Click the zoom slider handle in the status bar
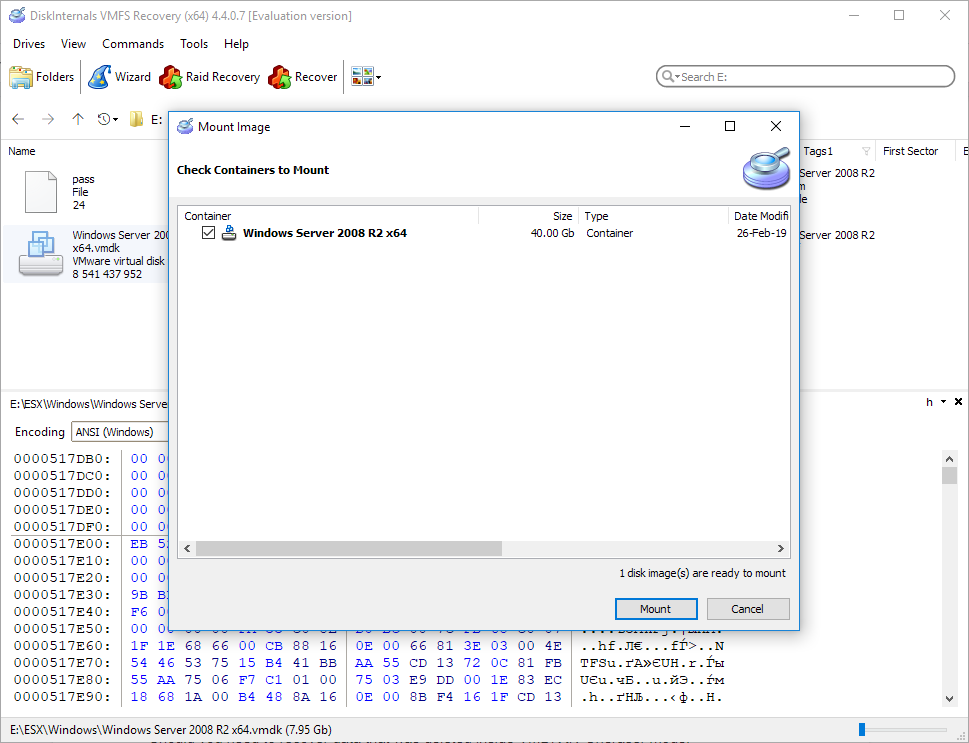Image resolution: width=969 pixels, height=743 pixels. point(862,730)
